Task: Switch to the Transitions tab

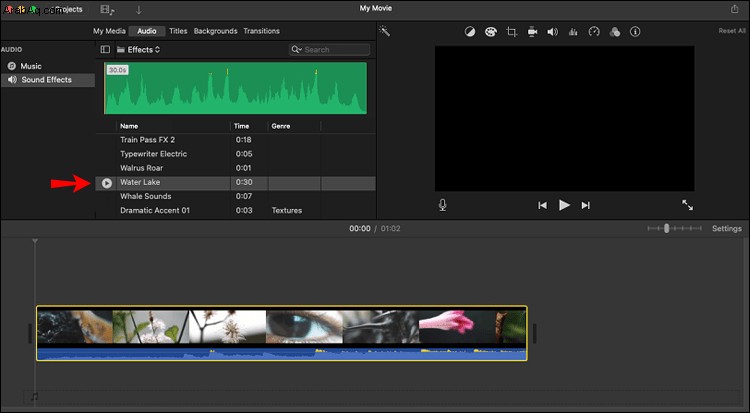Action: (261, 31)
